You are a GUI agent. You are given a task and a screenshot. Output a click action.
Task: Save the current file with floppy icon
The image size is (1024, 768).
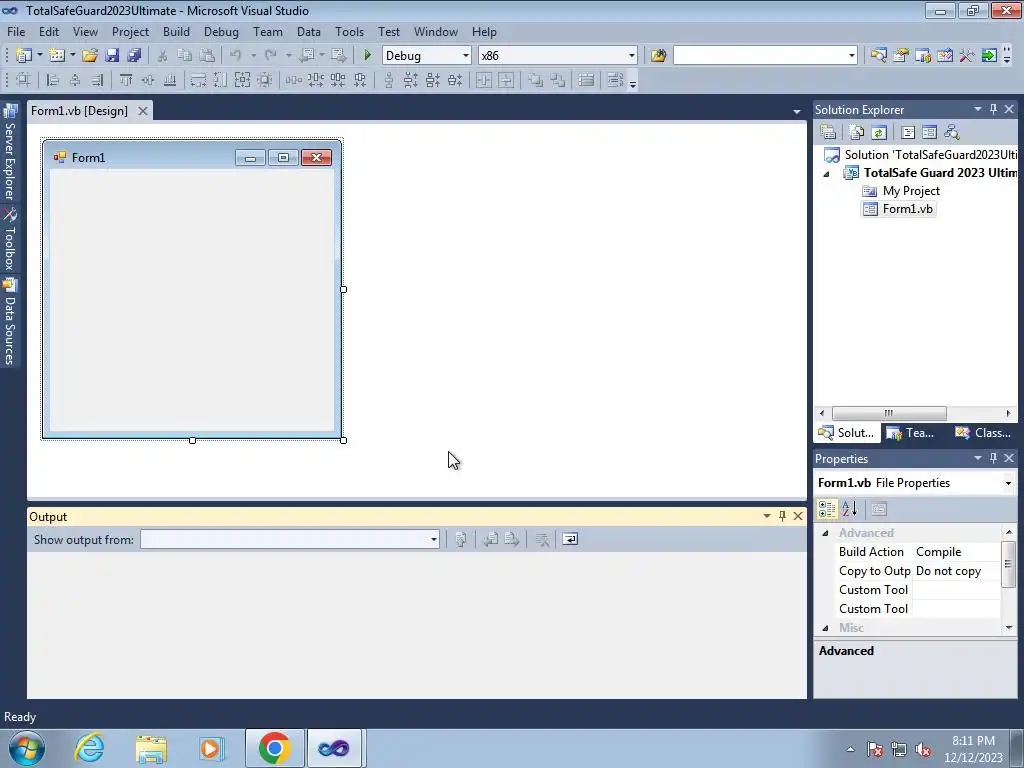pos(112,56)
